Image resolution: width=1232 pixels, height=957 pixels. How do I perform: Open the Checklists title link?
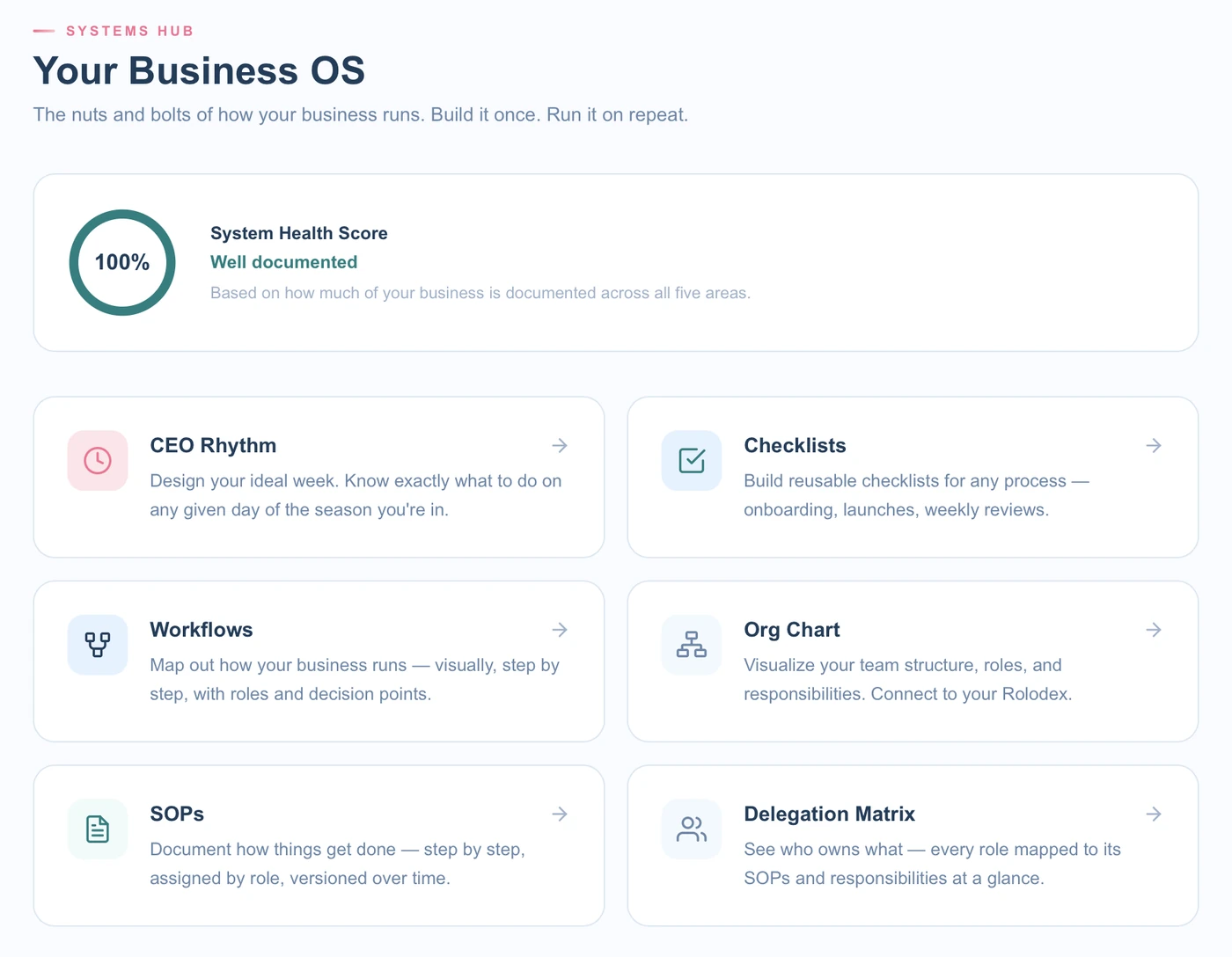tap(795, 446)
